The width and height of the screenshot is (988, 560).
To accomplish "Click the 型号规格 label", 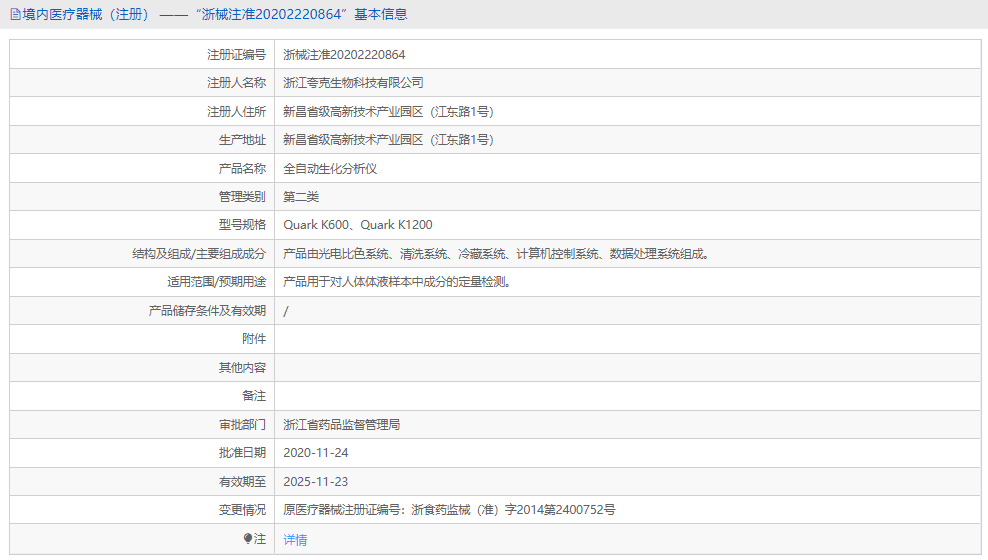I will 242,225.
